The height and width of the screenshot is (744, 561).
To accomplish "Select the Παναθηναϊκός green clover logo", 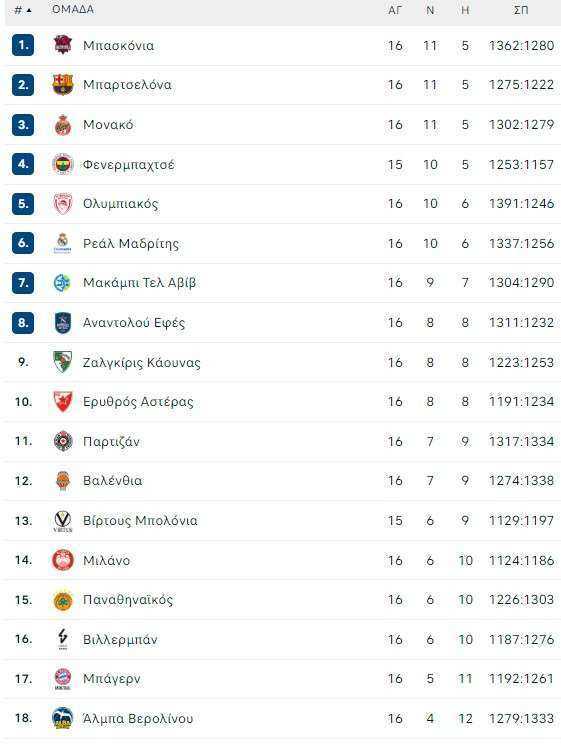I will (63, 600).
